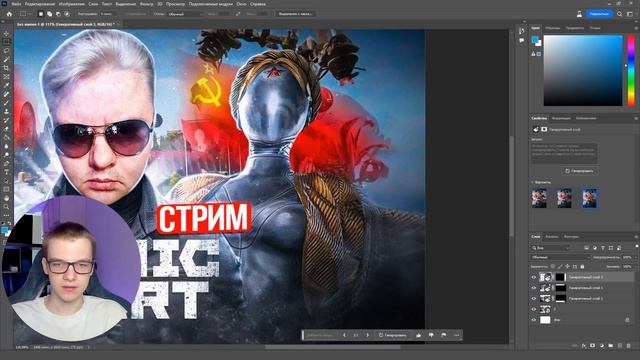Image resolution: width=640 pixels, height=360 pixels.
Task: Select the Frame tool
Action: tap(6, 77)
